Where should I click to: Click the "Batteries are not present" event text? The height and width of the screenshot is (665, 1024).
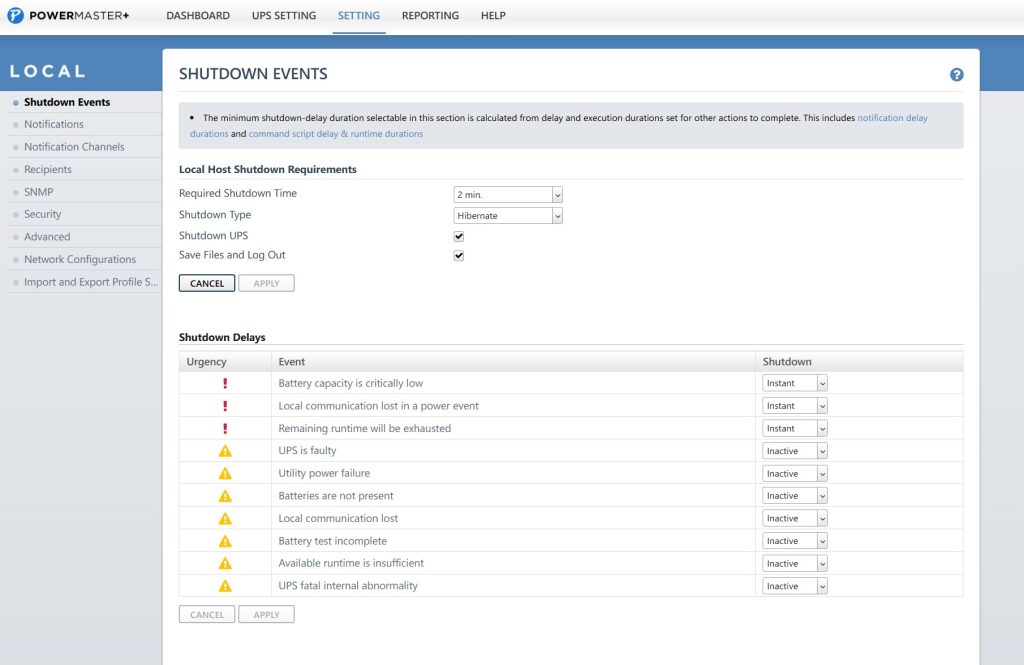click(x=336, y=496)
